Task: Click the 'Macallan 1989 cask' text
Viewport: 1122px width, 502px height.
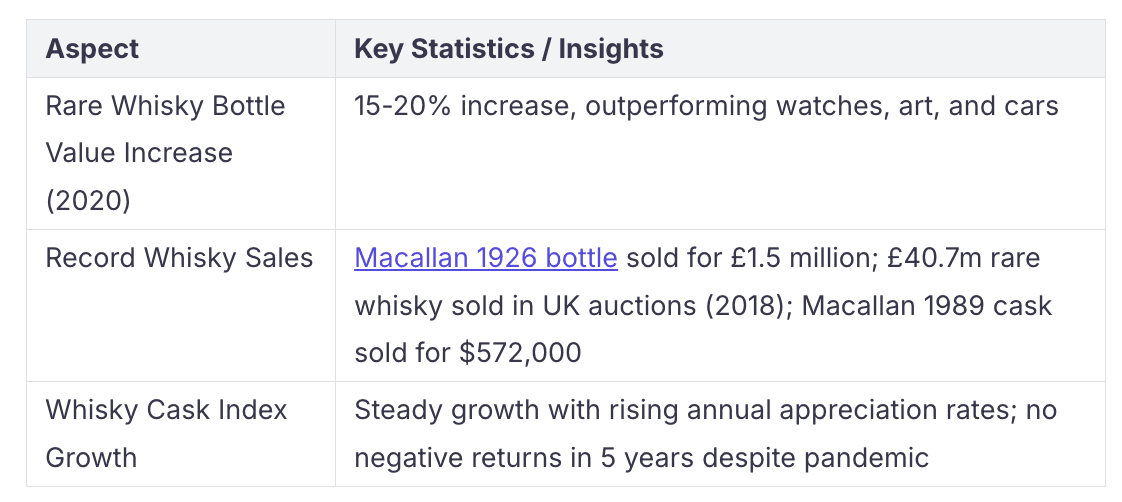Action: coord(927,305)
